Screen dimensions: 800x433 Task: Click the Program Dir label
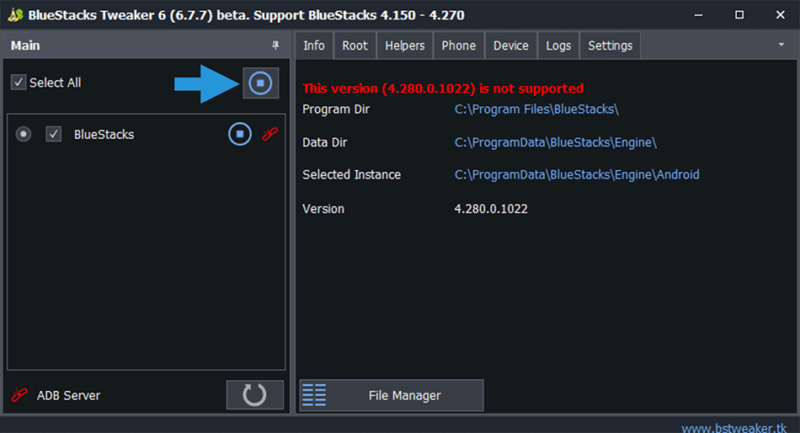[336, 109]
